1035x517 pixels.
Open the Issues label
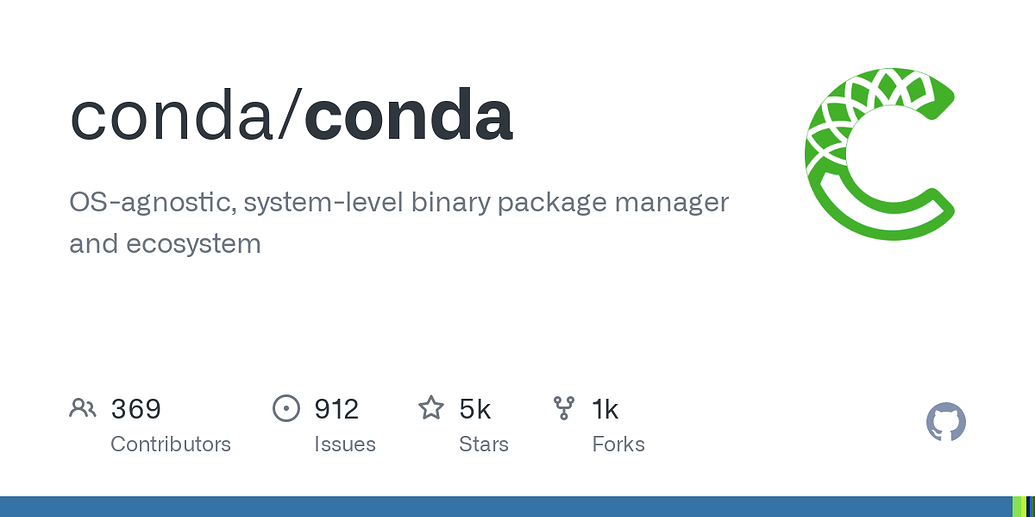[344, 444]
